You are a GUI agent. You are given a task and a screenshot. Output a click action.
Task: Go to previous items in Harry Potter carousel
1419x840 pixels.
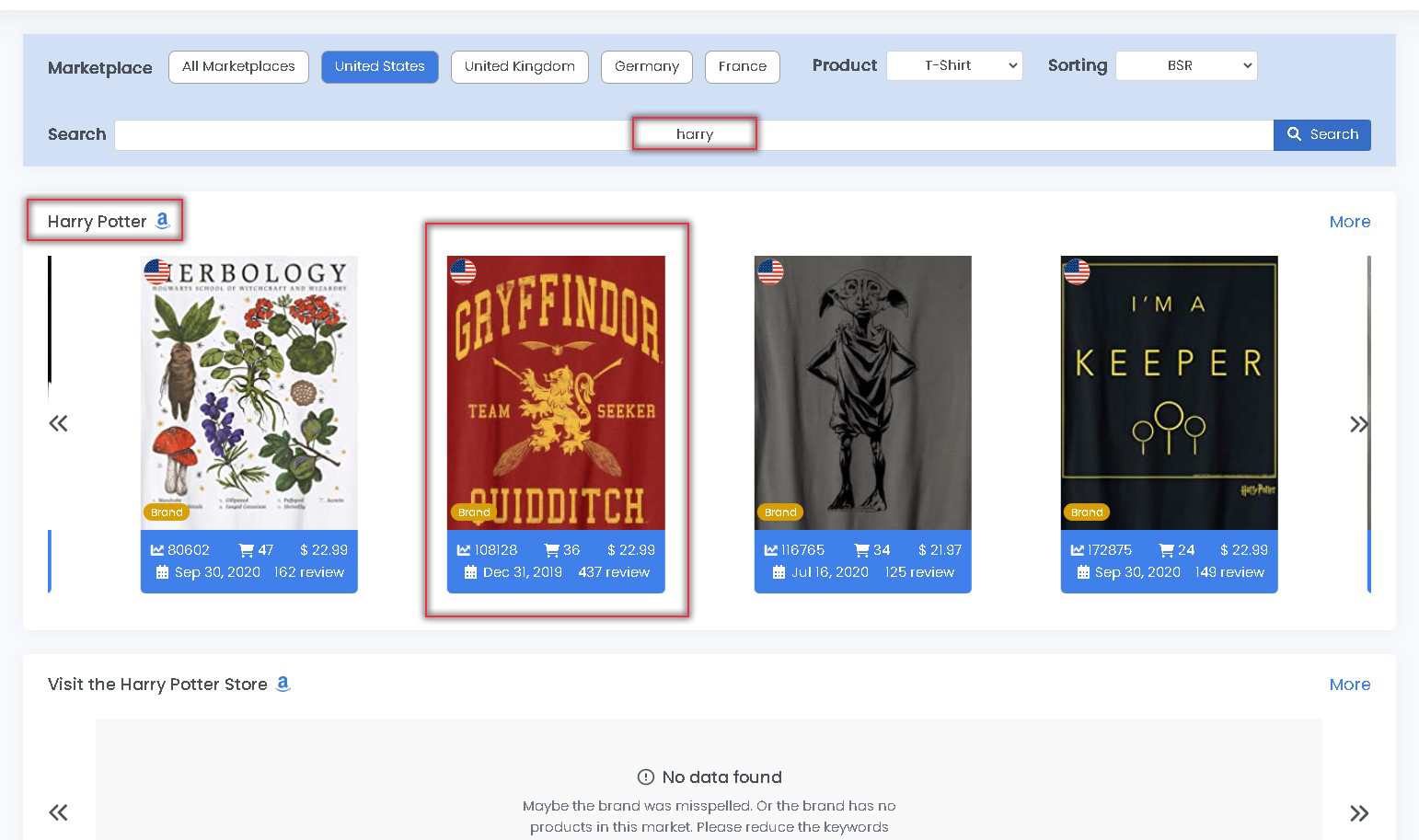coord(58,423)
